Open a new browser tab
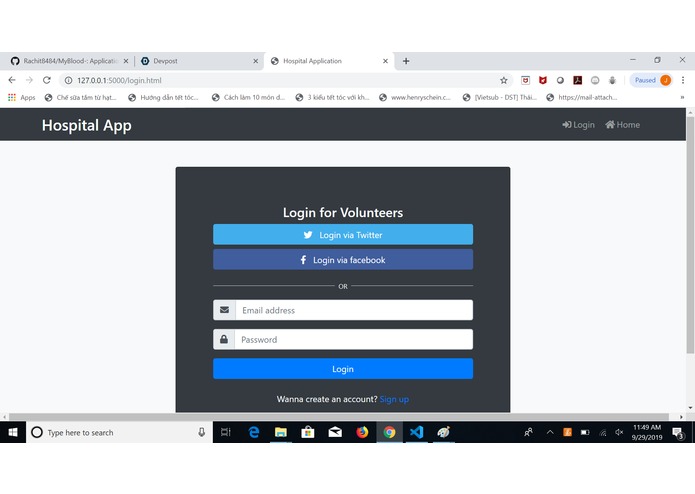The image size is (695, 494). [406, 61]
